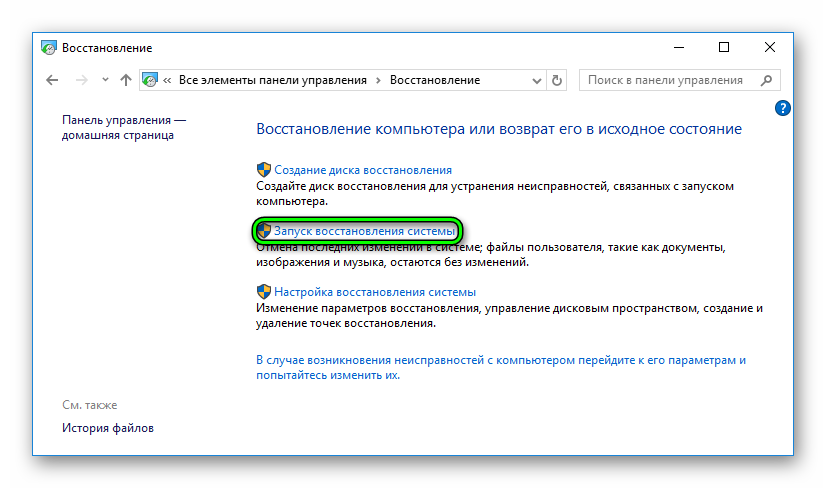Screen dimensions: 826x488
Task: Expand the double chevron at the breadcrumb start
Action: tap(168, 80)
